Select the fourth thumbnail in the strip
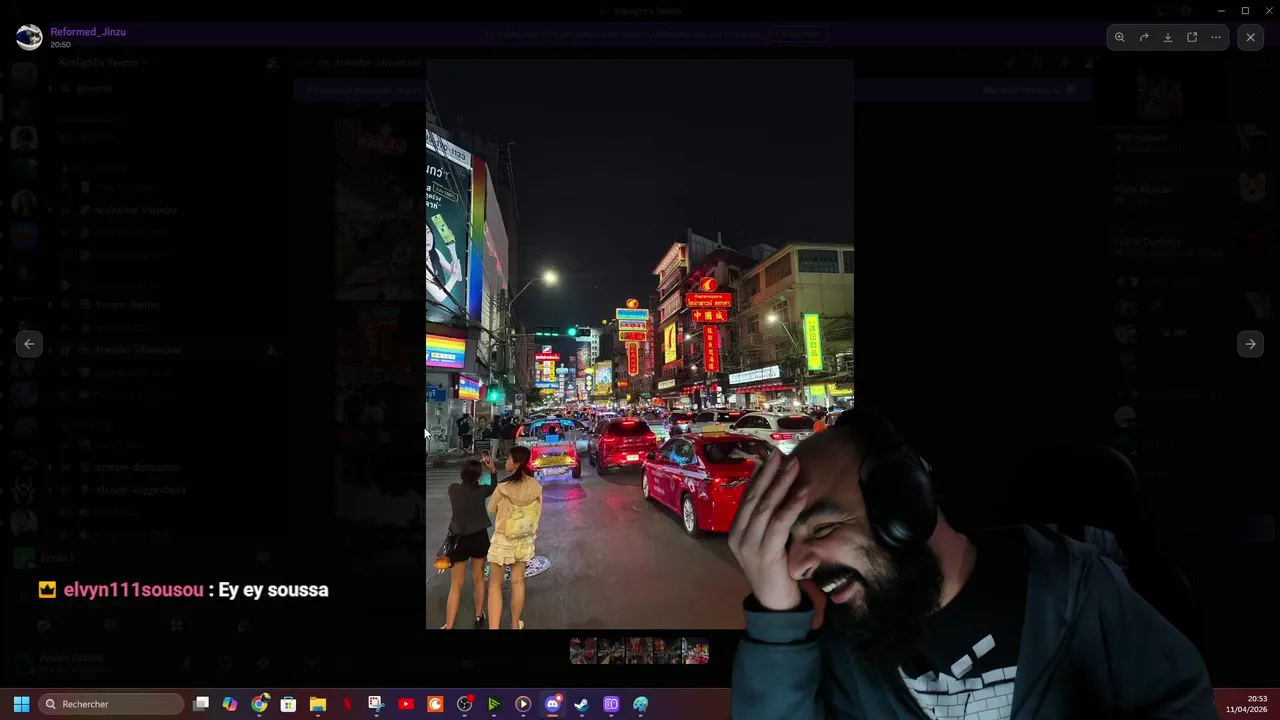 (667, 651)
